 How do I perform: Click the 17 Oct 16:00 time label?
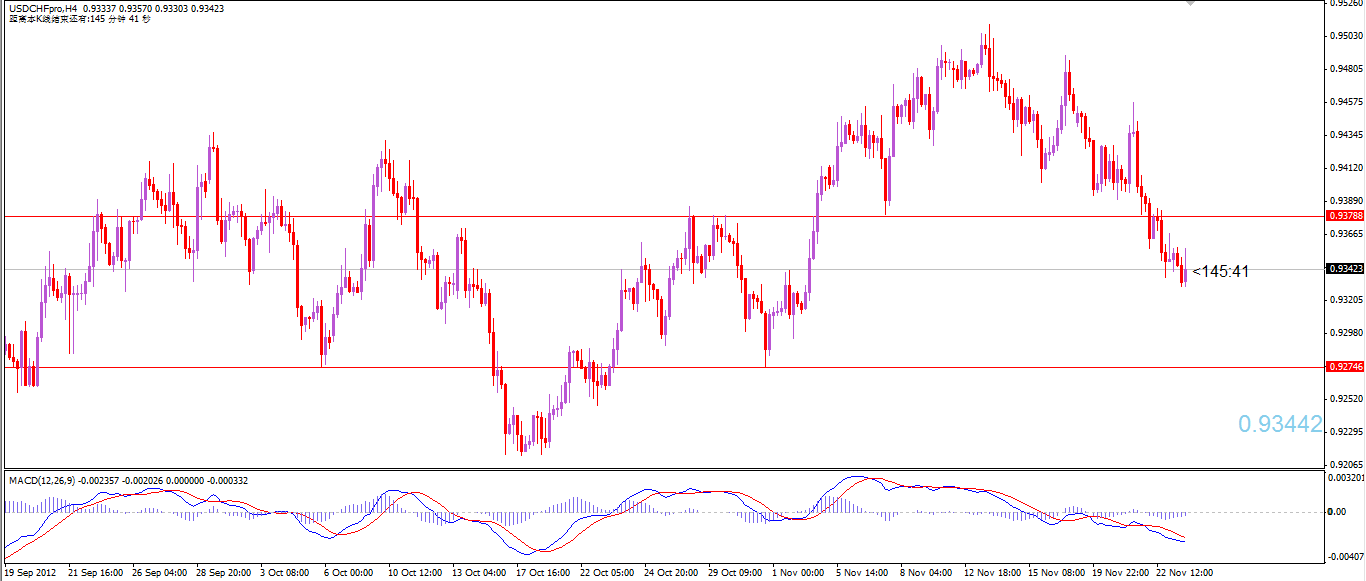coord(543,573)
